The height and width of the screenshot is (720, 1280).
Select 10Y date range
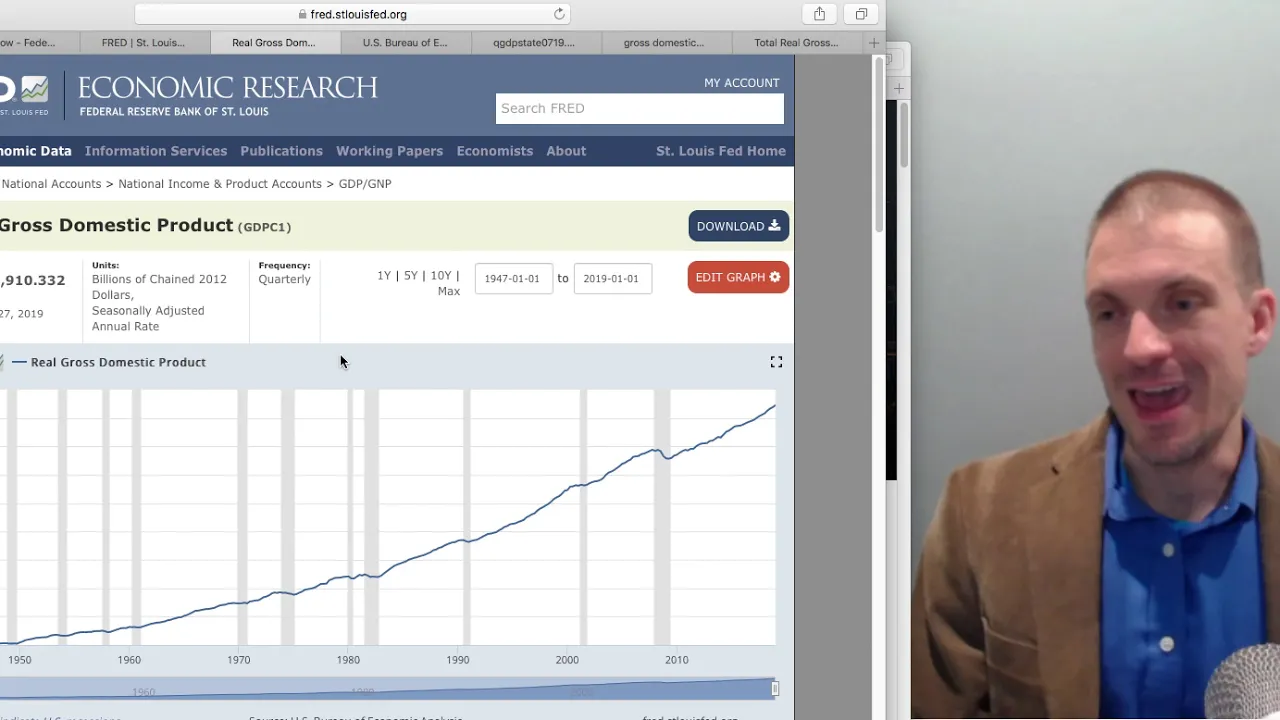coord(440,276)
